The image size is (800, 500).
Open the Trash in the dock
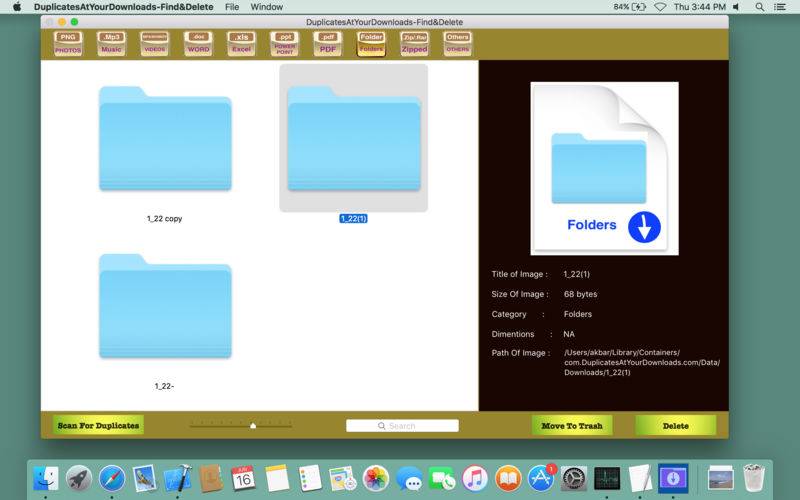pos(753,479)
